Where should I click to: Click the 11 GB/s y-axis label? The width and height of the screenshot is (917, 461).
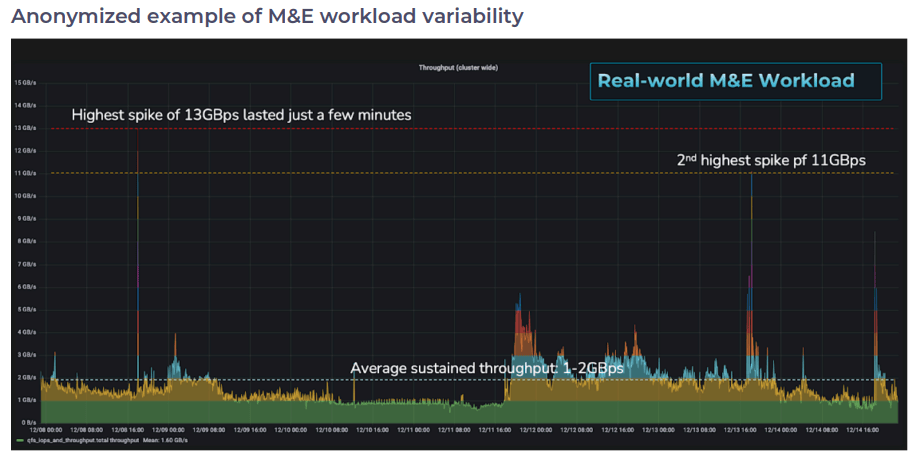[x=27, y=173]
